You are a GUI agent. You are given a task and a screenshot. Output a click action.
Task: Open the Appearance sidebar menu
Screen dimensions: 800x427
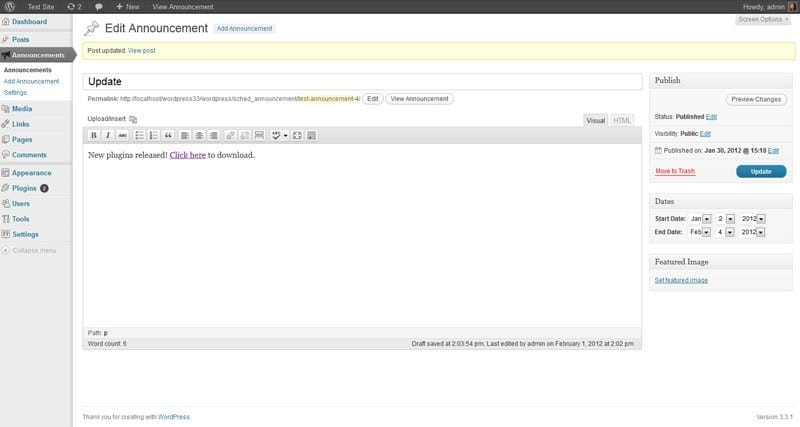(x=32, y=173)
